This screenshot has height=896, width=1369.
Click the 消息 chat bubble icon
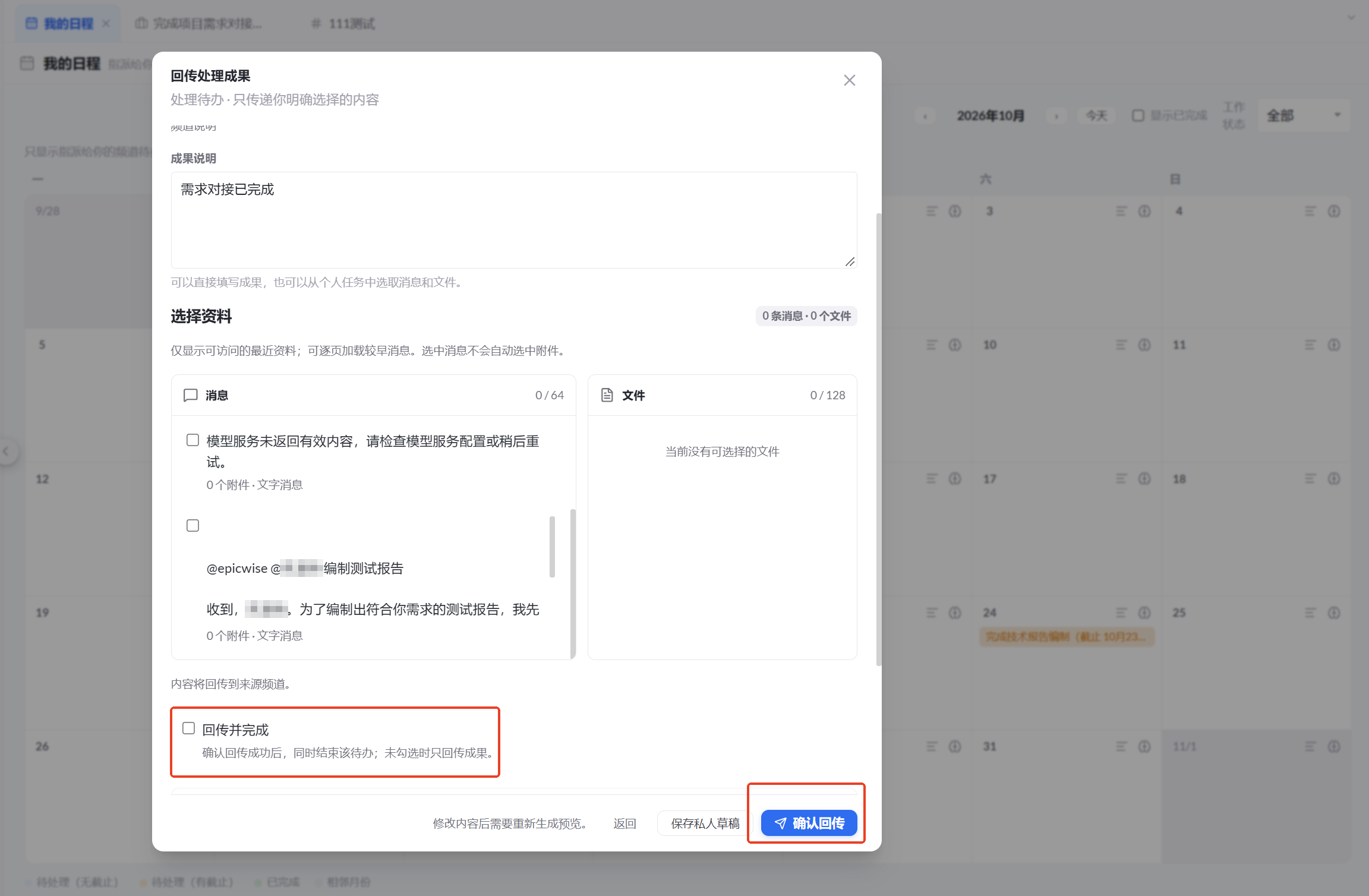click(190, 395)
